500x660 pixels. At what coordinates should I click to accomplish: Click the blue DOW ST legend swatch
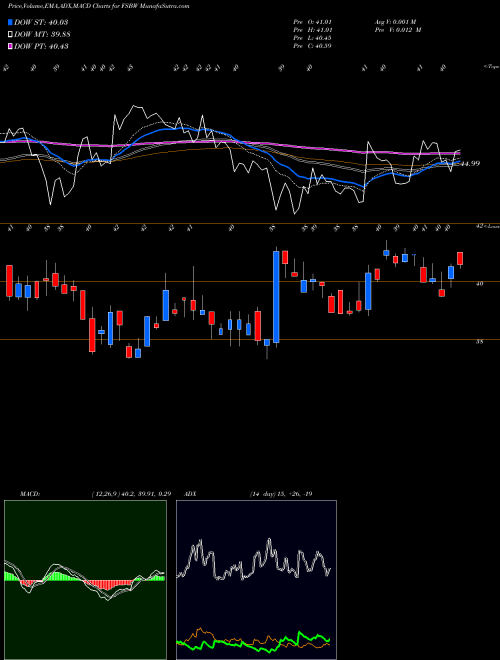click(x=11, y=22)
